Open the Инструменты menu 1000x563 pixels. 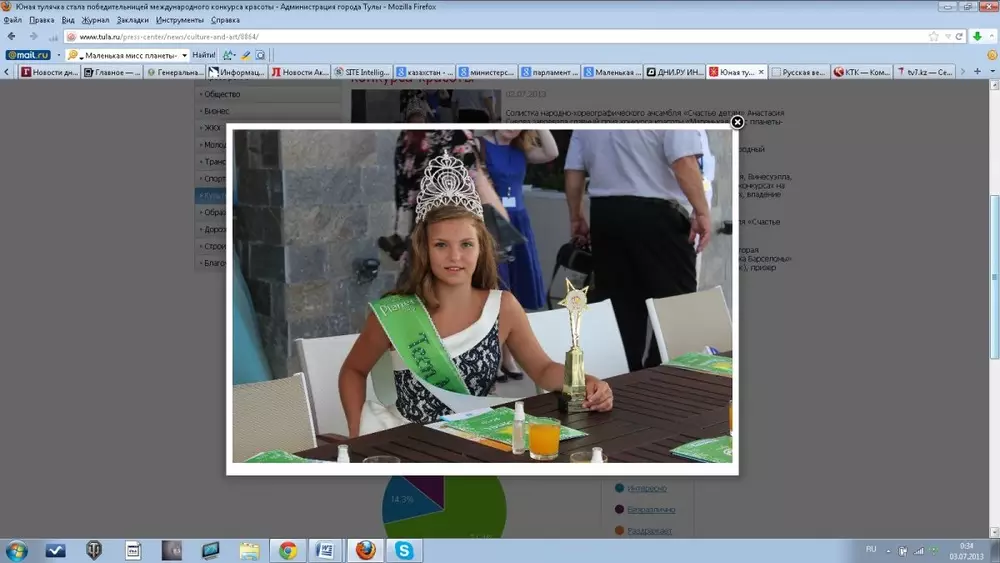180,20
